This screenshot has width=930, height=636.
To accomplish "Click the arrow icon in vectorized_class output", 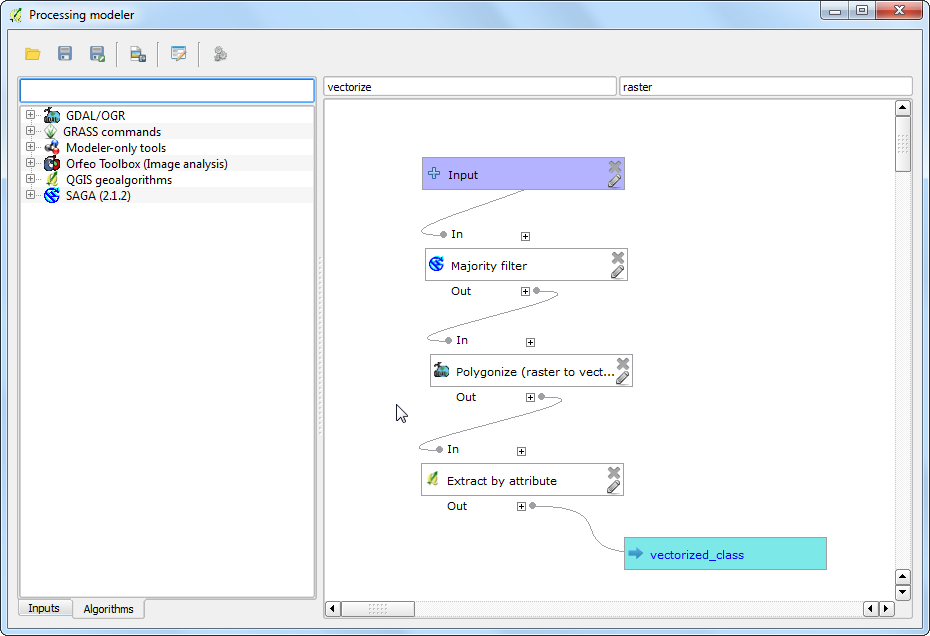I will (x=636, y=553).
